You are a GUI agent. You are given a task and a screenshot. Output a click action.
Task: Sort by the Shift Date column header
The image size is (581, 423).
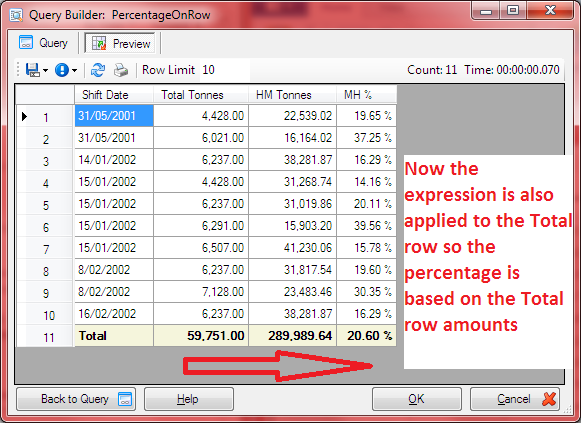pos(114,95)
